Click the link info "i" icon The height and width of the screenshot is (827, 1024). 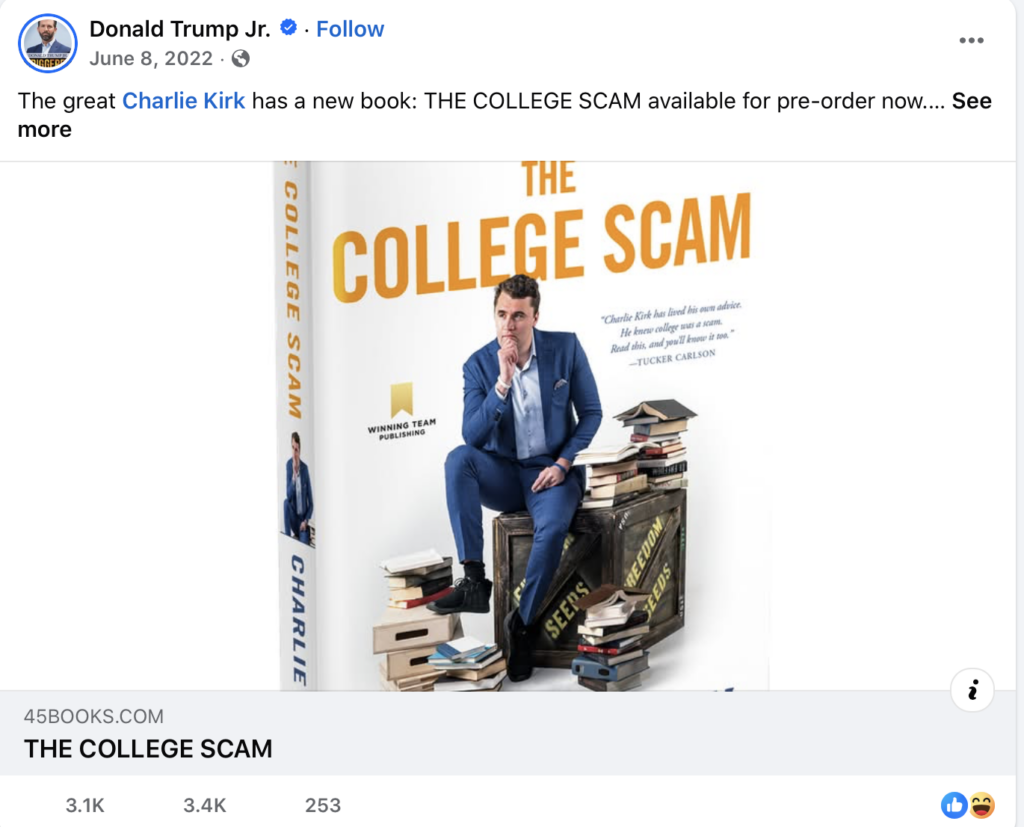pos(971,690)
